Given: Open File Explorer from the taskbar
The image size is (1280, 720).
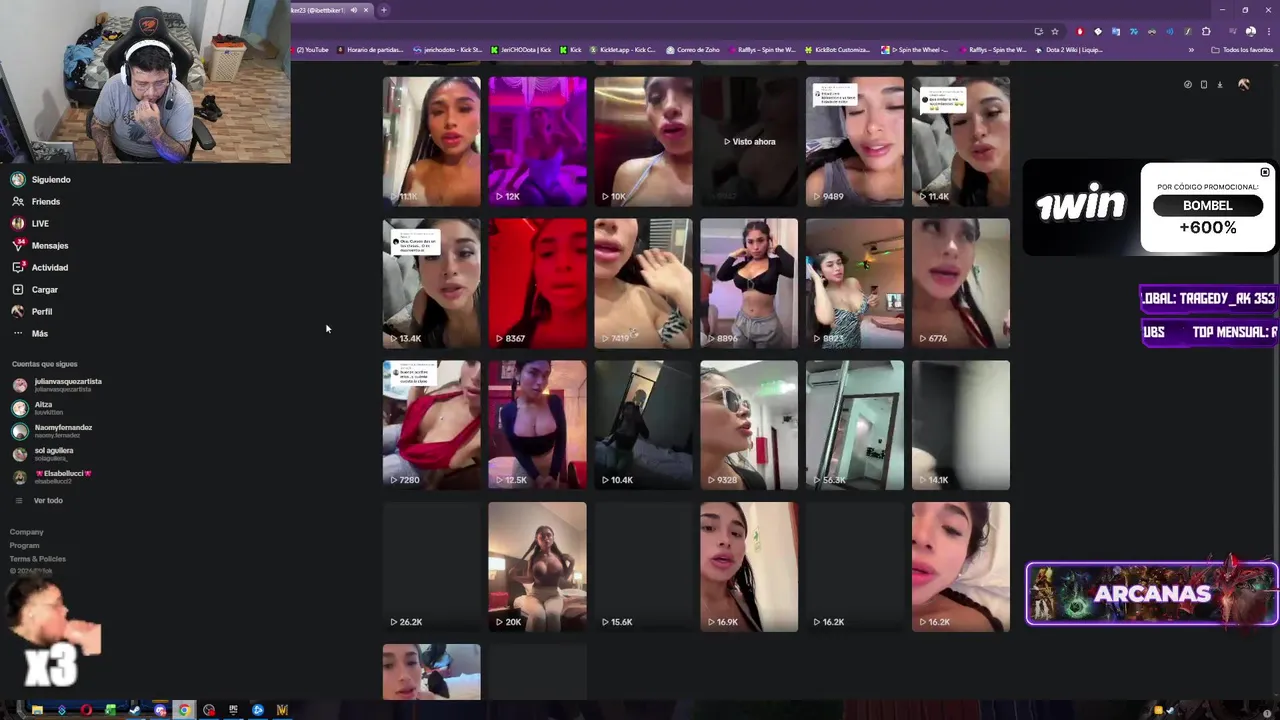Looking at the screenshot, I should point(37,710).
